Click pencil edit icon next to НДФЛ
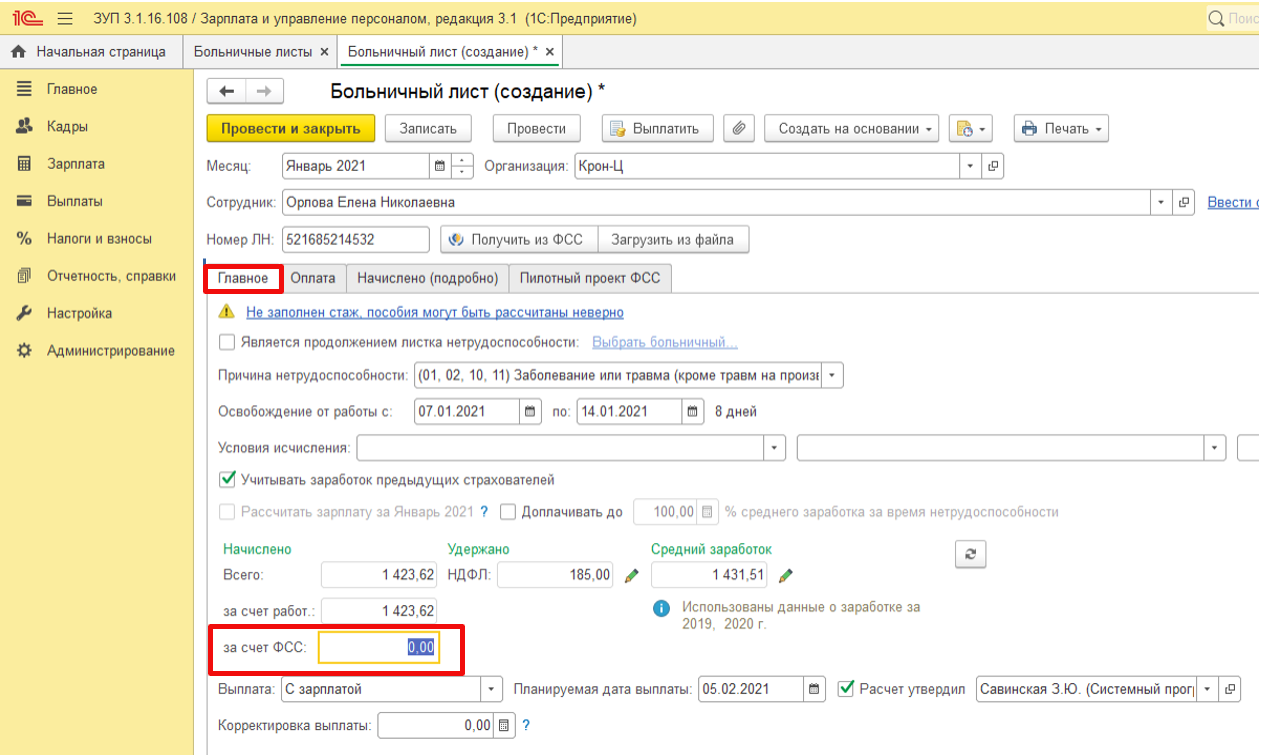This screenshot has height=755, width=1262. point(631,575)
